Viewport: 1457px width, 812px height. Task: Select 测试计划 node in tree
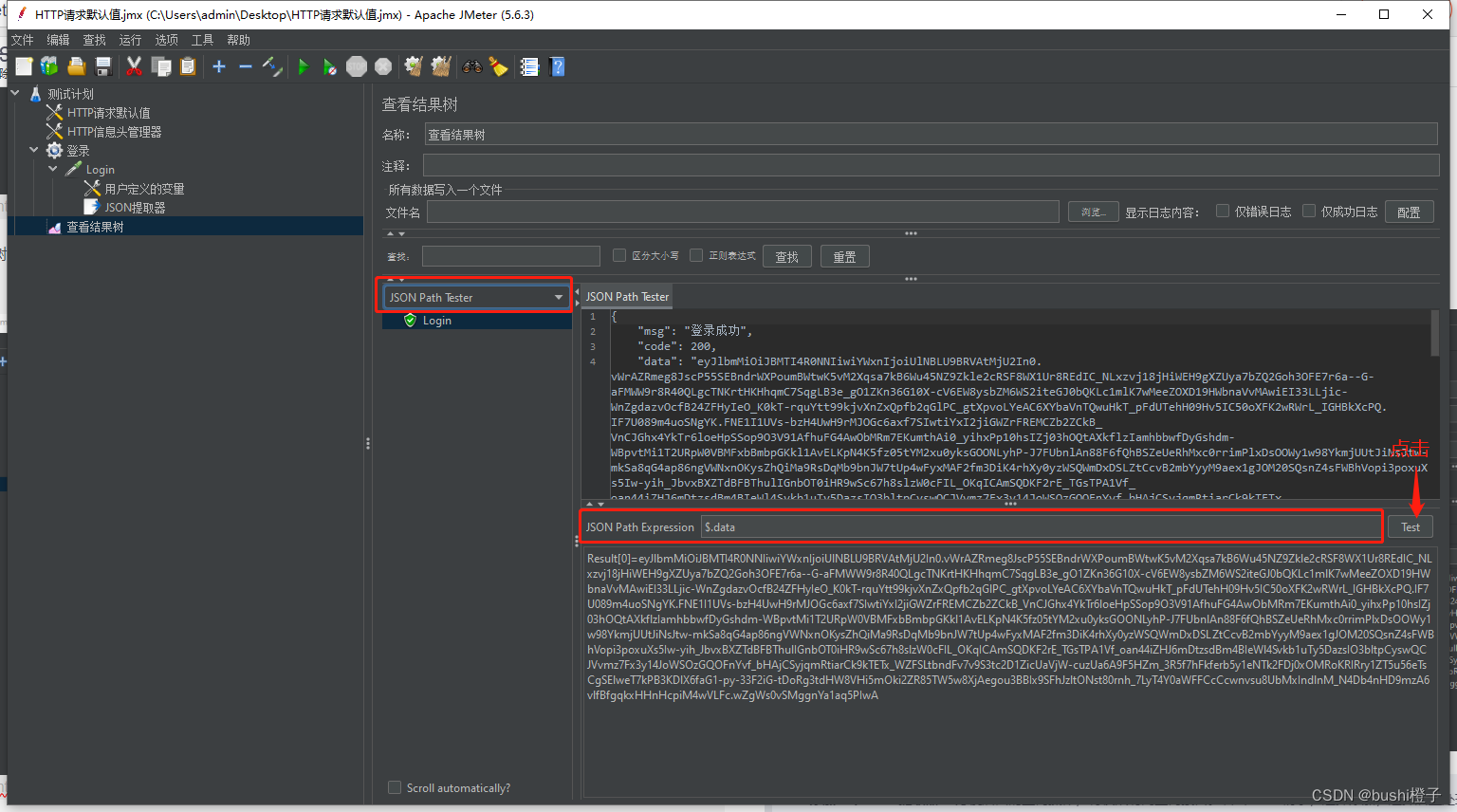[70, 94]
